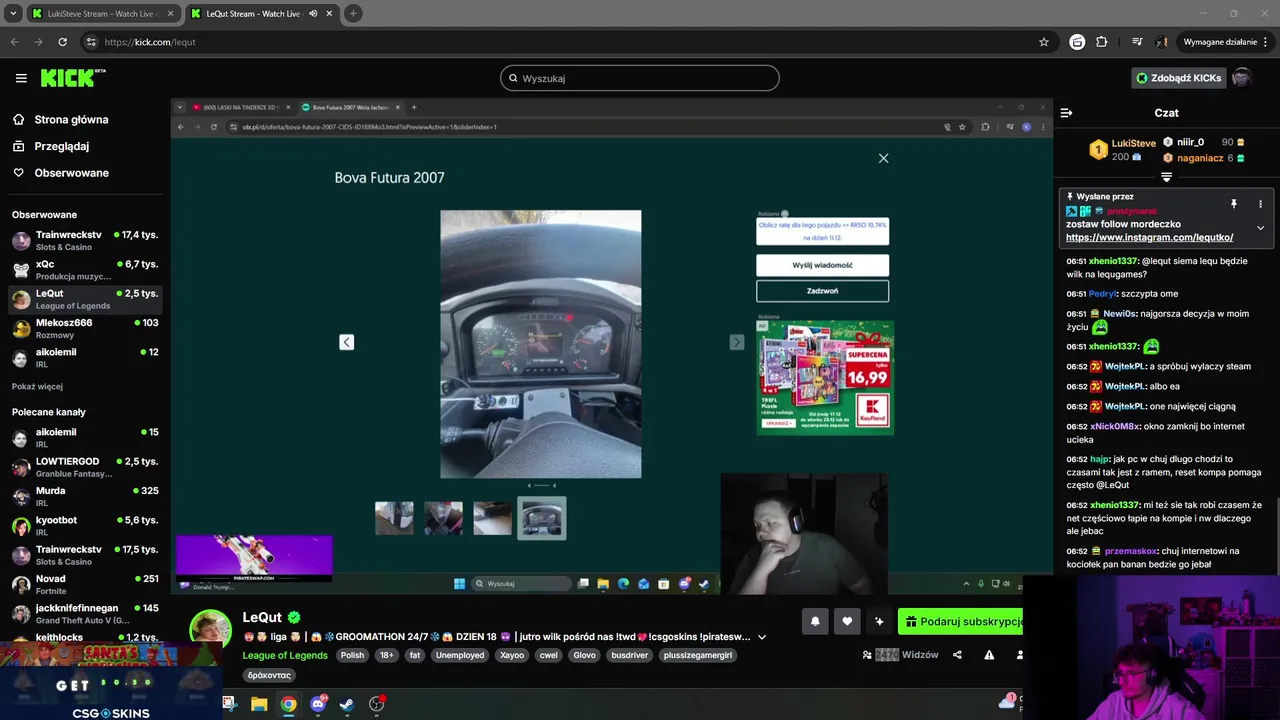Viewport: 1280px width, 720px height.
Task: Click the 18+ tag
Action: [387, 655]
